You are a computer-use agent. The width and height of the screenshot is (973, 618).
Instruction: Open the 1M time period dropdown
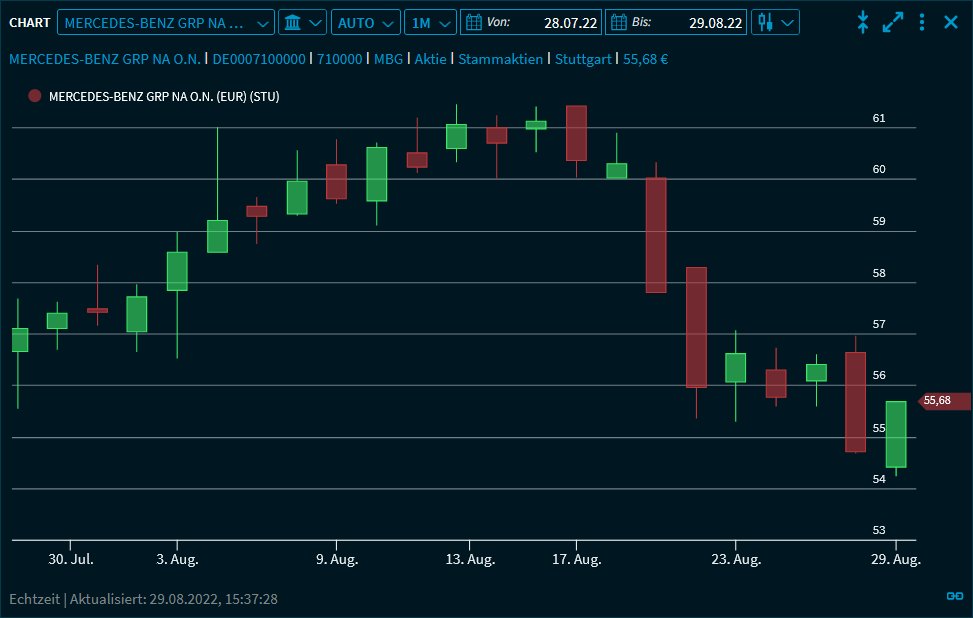click(x=432, y=22)
